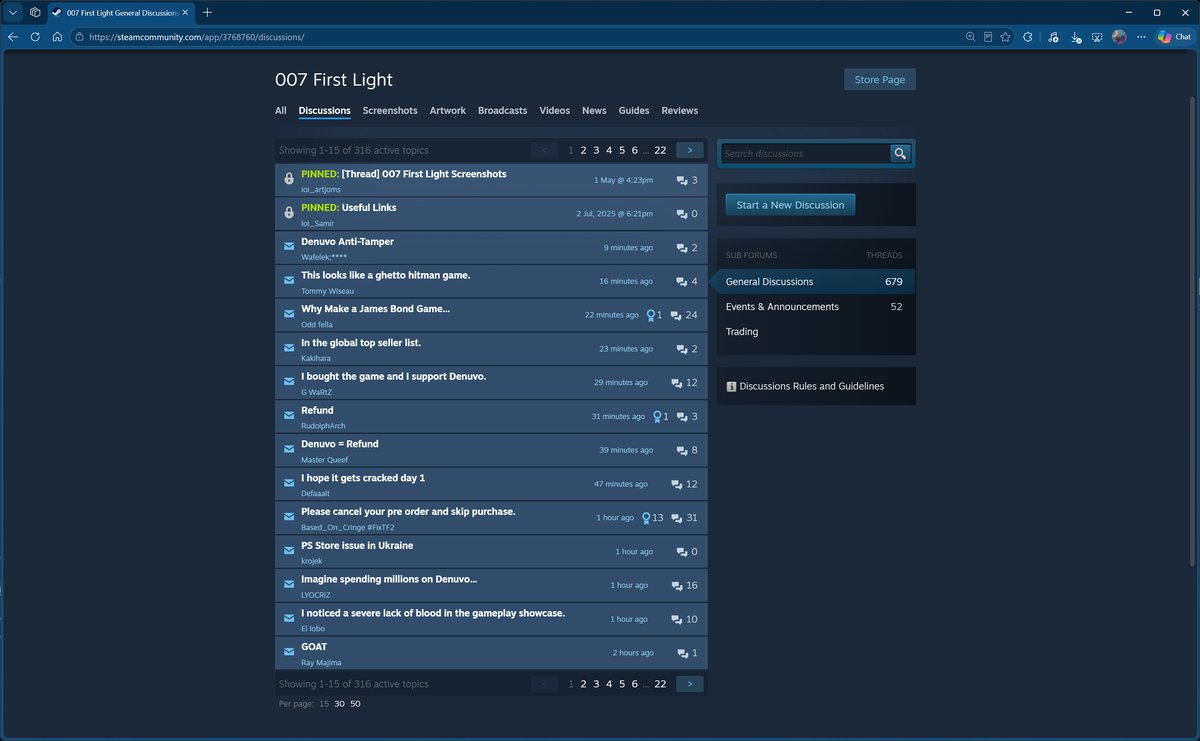Switch to the Reviews tab
This screenshot has height=741, width=1200.
tap(679, 111)
